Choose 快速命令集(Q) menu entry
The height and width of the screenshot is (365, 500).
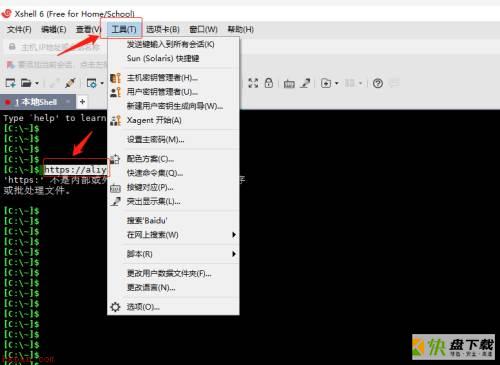pyautogui.click(x=173, y=173)
